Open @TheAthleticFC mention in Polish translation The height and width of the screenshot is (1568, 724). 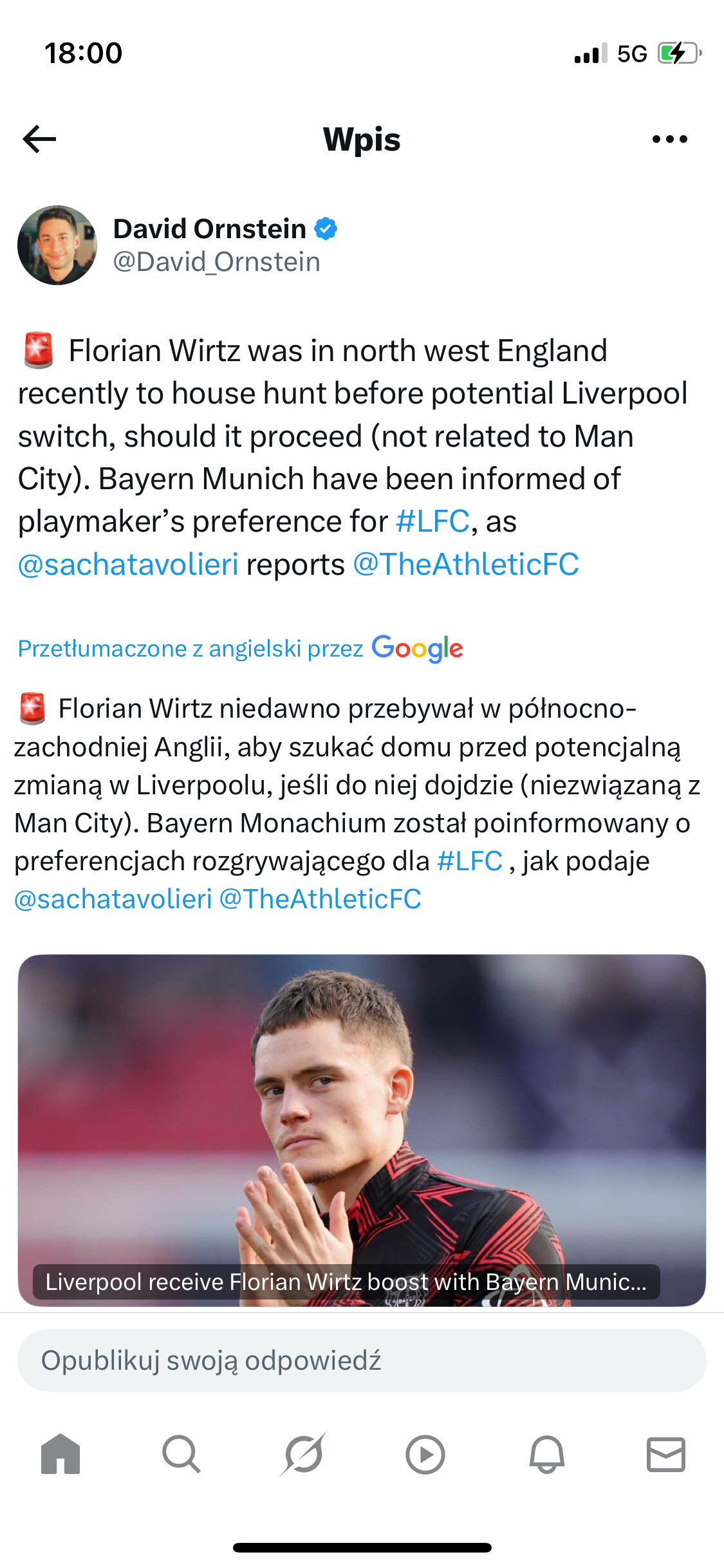(x=320, y=899)
